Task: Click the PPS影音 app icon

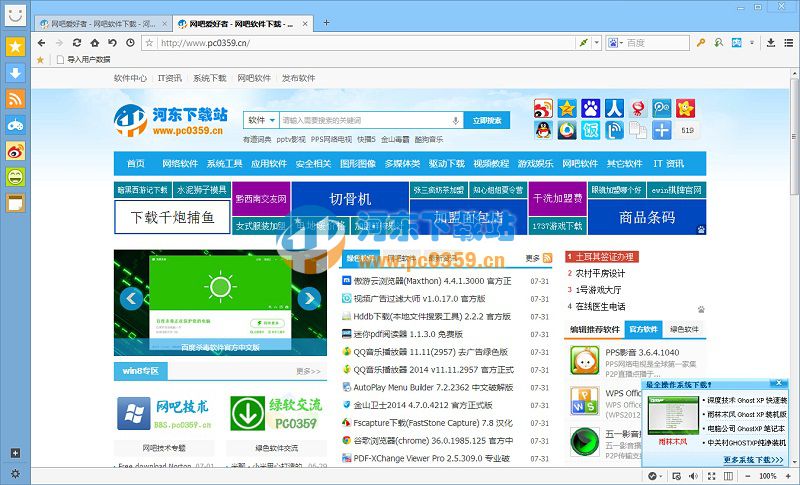Action: click(584, 361)
